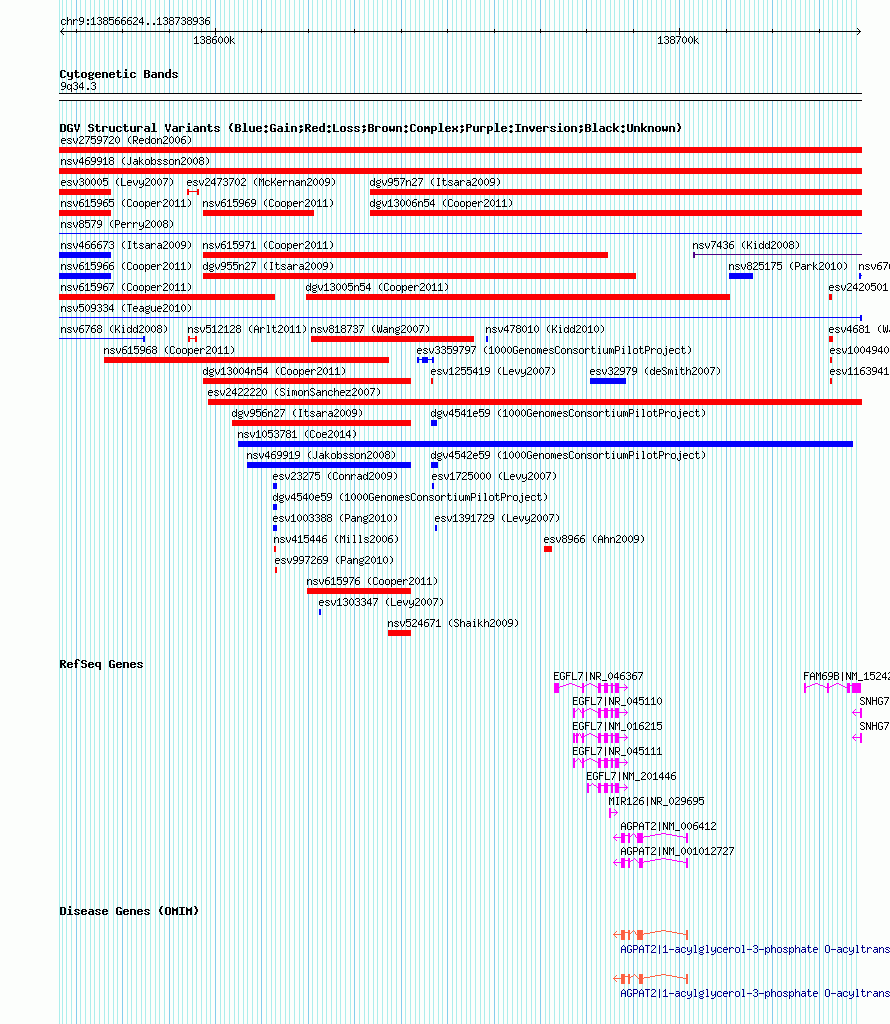Click nsv615976 (Cooper2011) label
The image size is (890, 1024).
(372, 581)
